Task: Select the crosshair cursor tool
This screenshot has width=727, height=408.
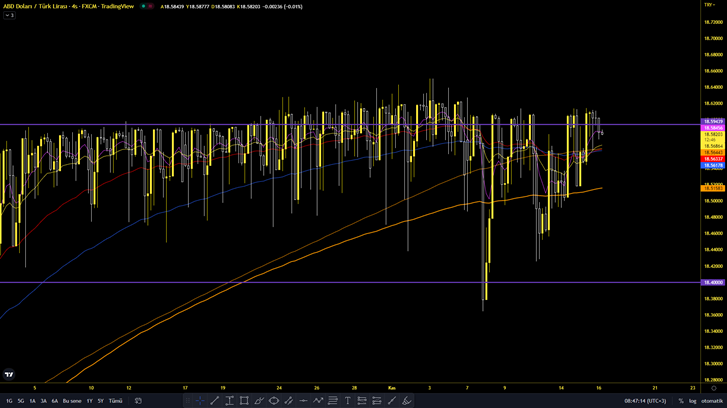Action: pyautogui.click(x=200, y=401)
